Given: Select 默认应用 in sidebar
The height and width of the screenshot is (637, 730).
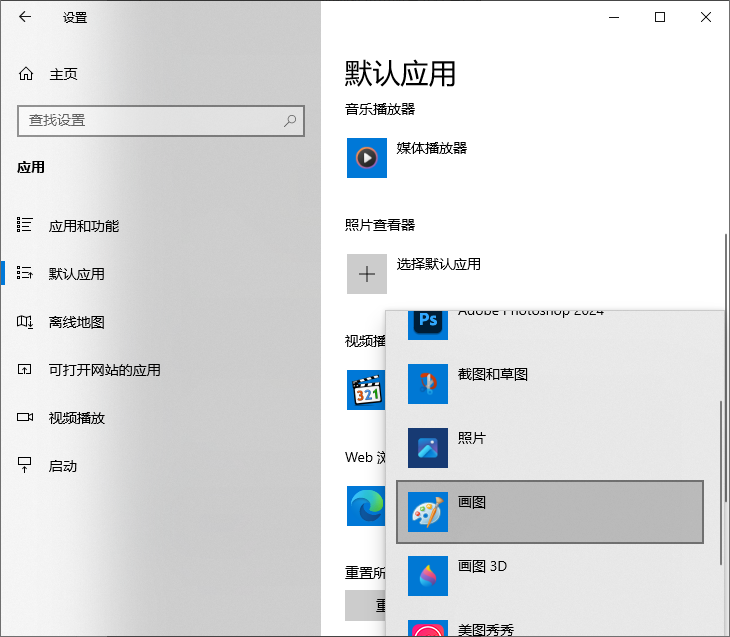Looking at the screenshot, I should (76, 274).
